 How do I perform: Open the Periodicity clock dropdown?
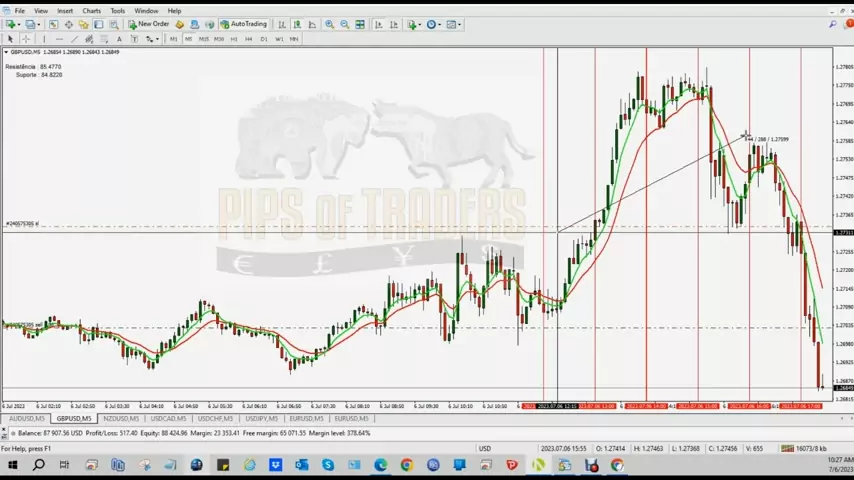[x=438, y=24]
